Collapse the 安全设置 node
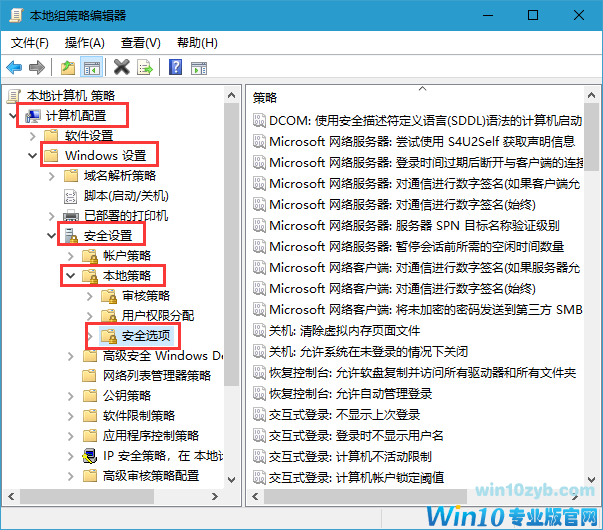Viewport: 603px width, 530px height. tap(52, 235)
